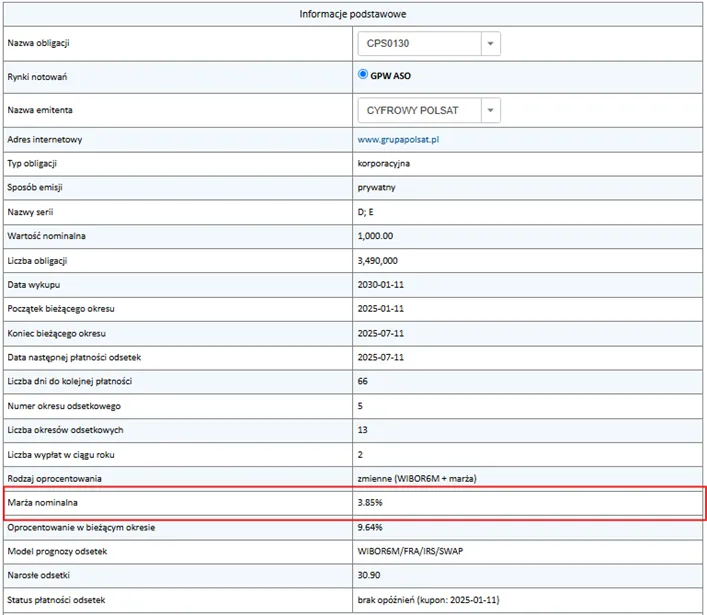This screenshot has width=707, height=615.
Task: Open the www.grupapolsat.pl link
Action: [398, 140]
